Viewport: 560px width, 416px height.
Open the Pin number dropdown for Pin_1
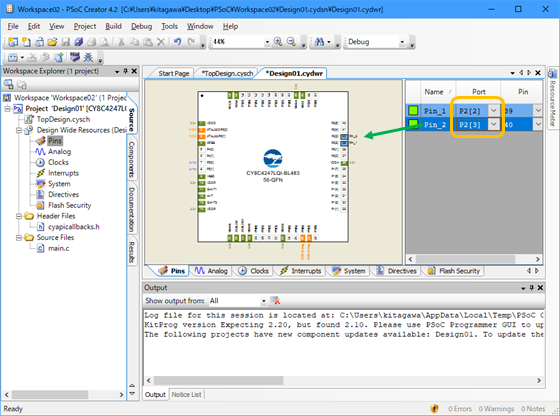(538, 111)
